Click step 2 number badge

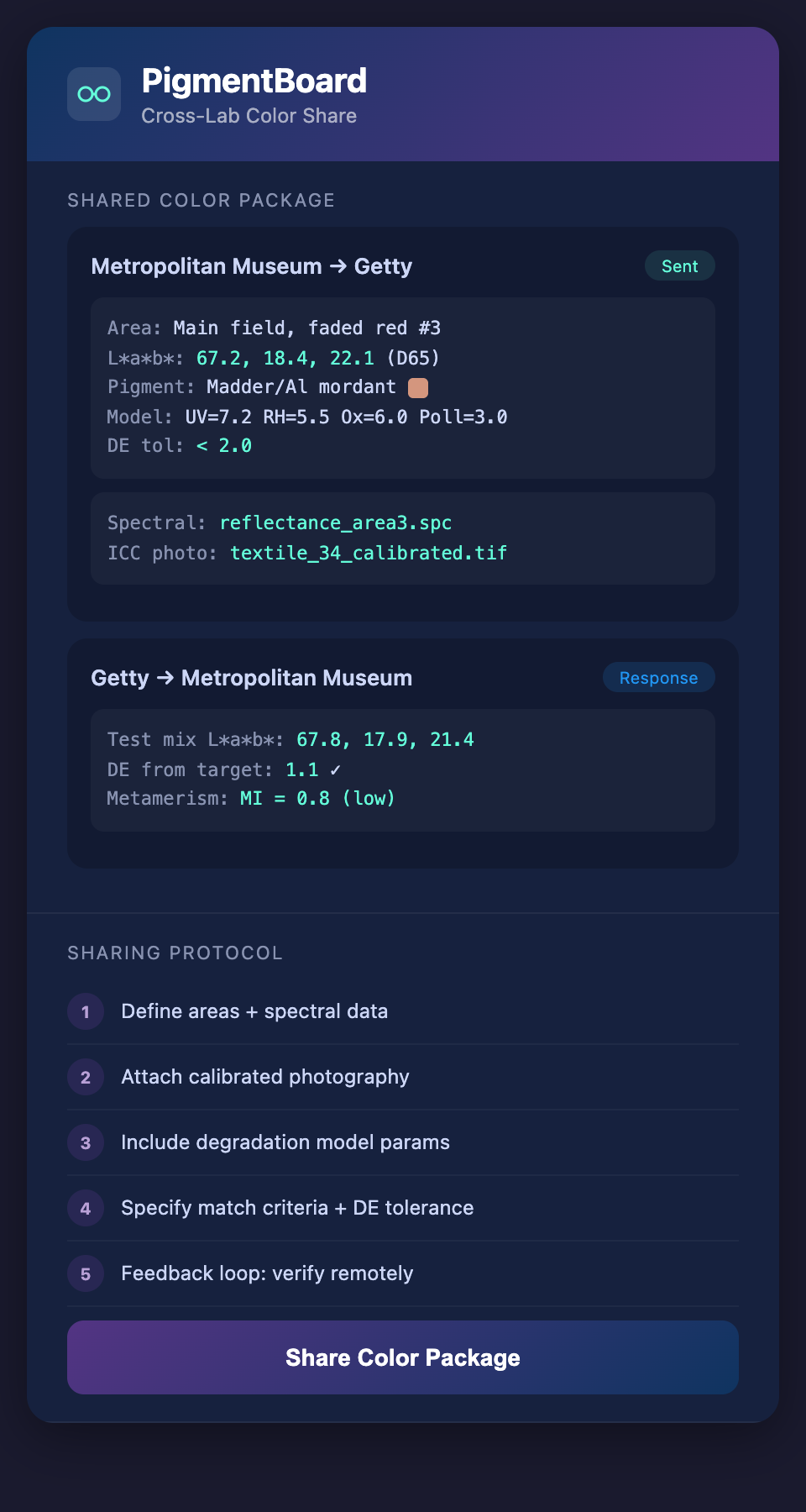click(x=86, y=1077)
